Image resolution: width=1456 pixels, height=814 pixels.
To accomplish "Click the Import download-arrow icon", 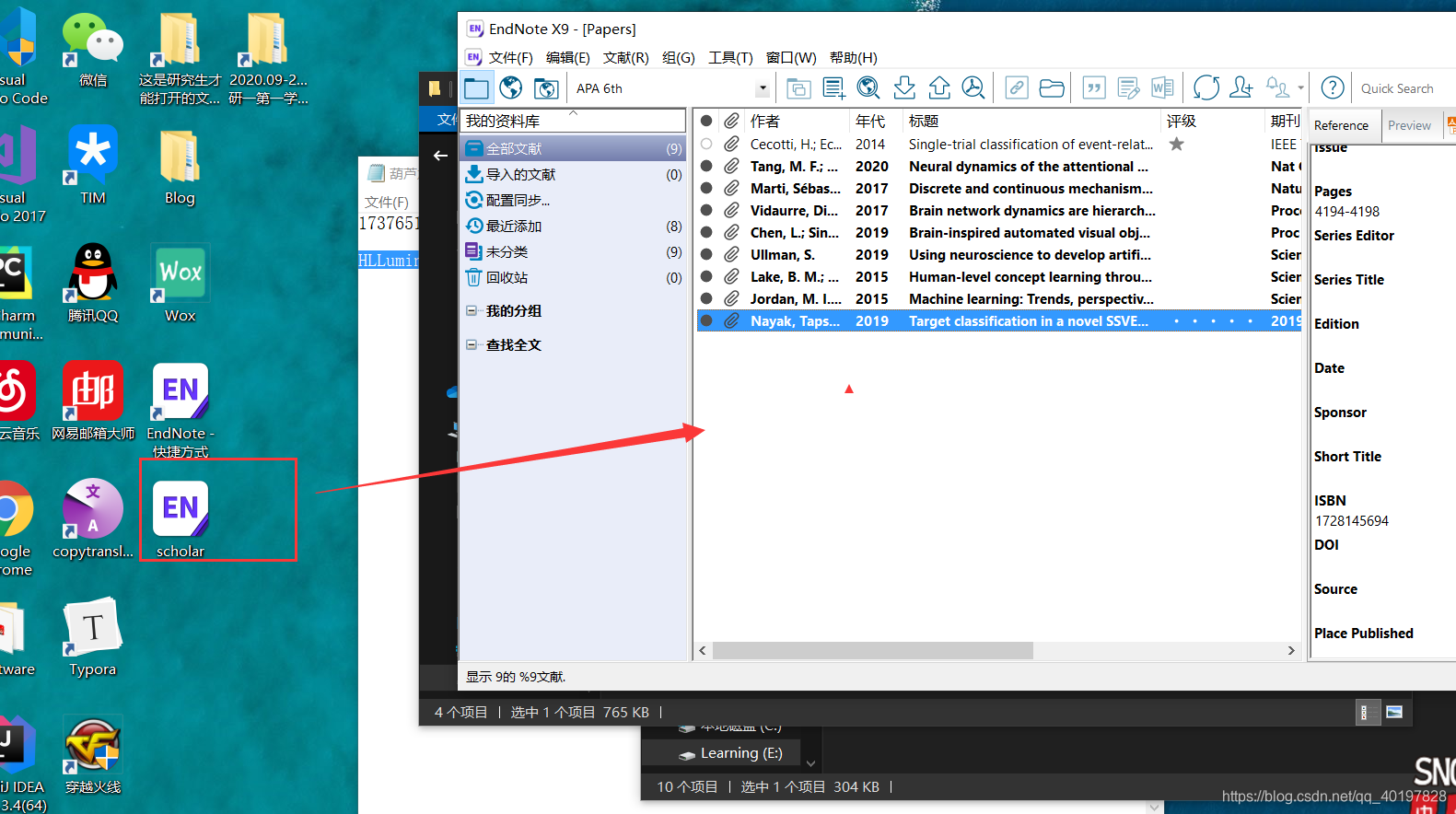I will click(904, 88).
